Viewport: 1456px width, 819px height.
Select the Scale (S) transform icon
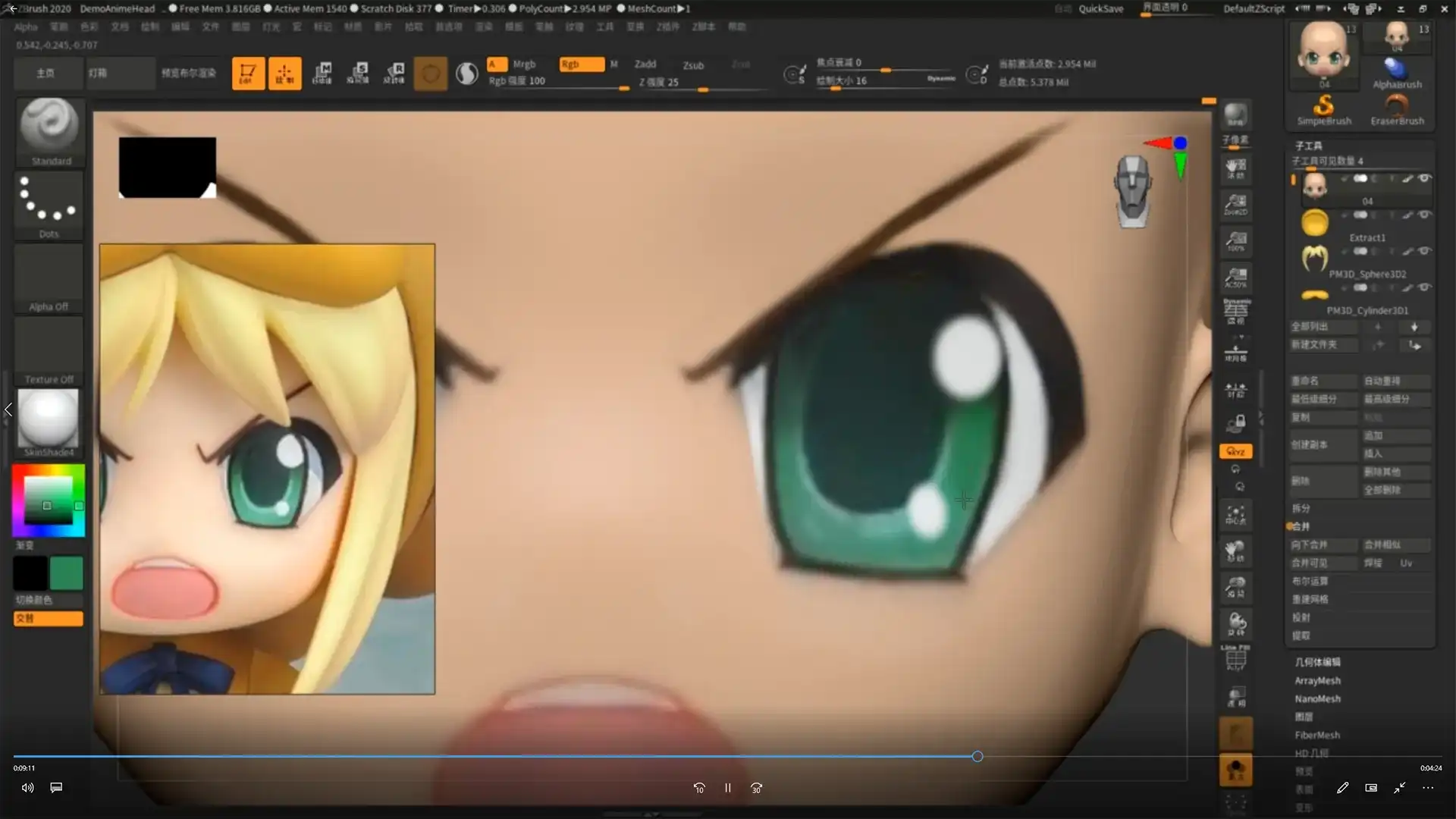click(x=358, y=74)
